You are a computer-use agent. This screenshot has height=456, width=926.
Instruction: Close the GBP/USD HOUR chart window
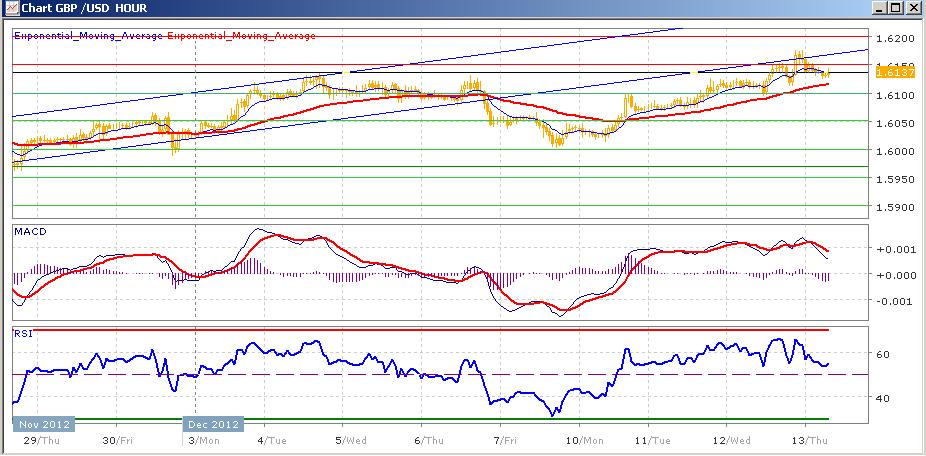click(x=912, y=9)
